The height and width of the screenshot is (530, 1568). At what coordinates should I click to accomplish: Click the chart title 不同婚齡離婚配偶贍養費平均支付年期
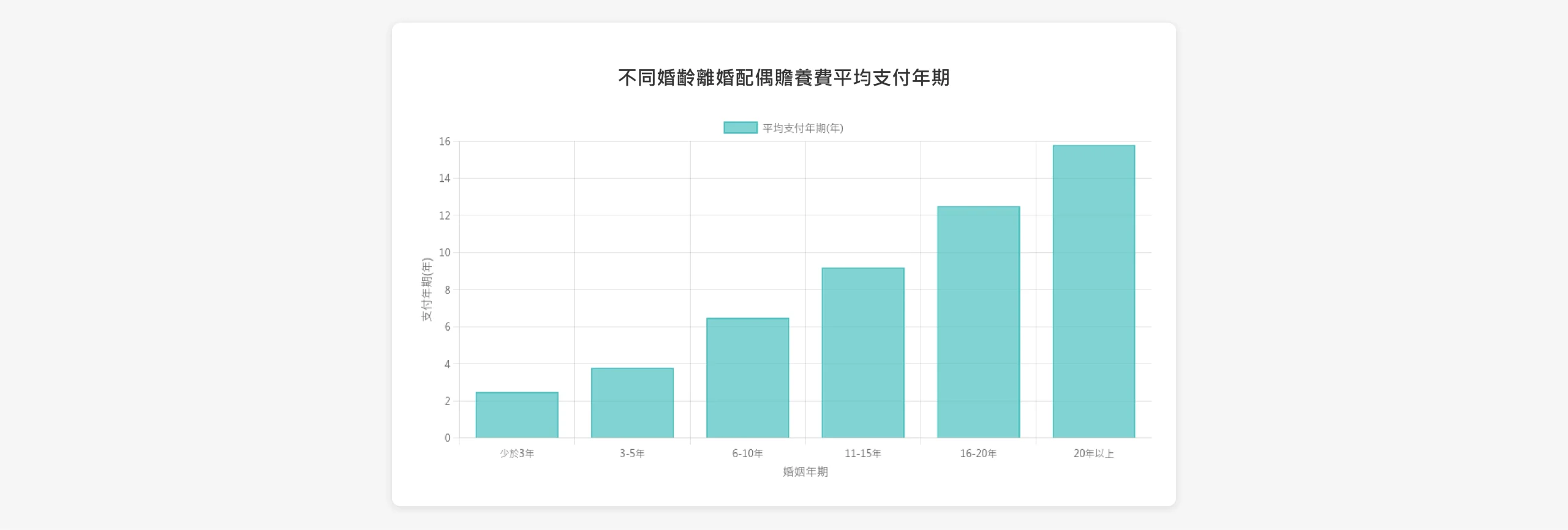click(x=783, y=78)
